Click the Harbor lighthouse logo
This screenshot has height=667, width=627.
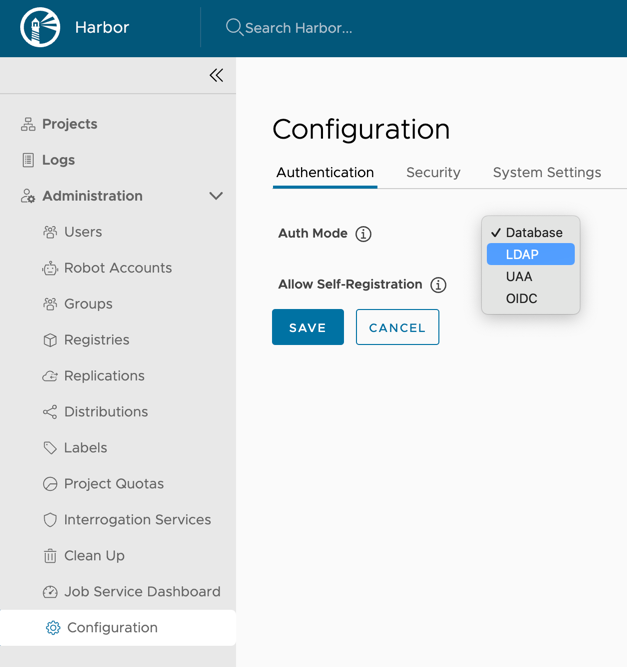(40, 28)
